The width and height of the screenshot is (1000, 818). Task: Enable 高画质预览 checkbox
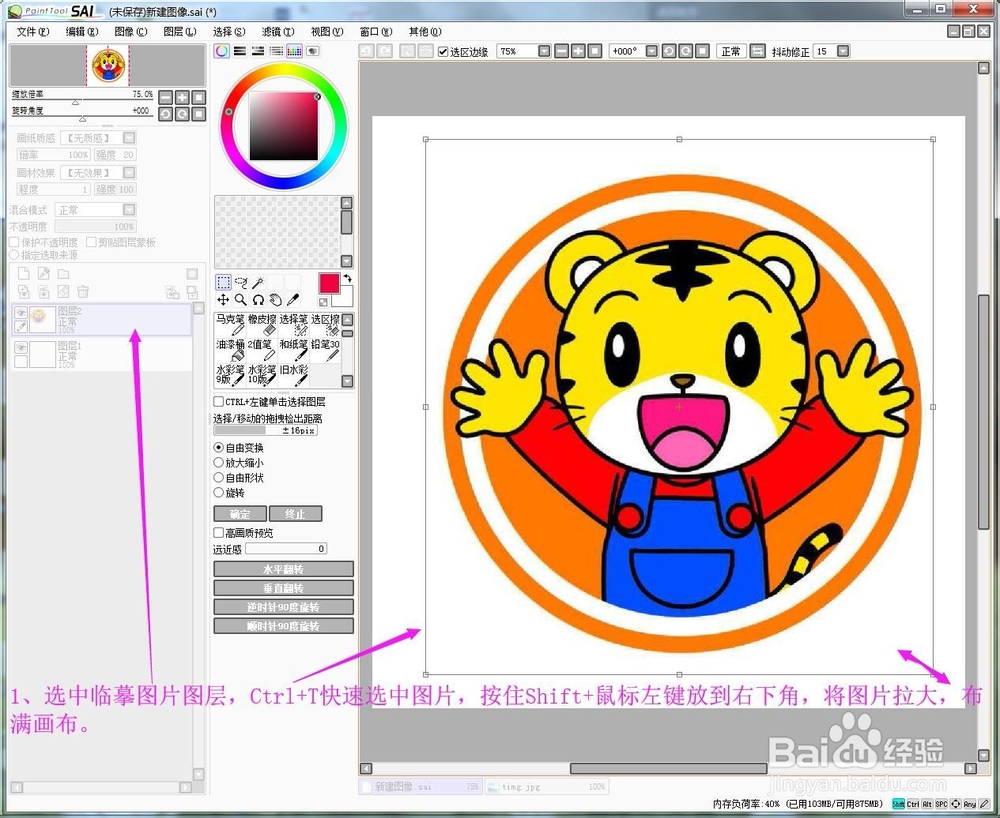tap(218, 532)
